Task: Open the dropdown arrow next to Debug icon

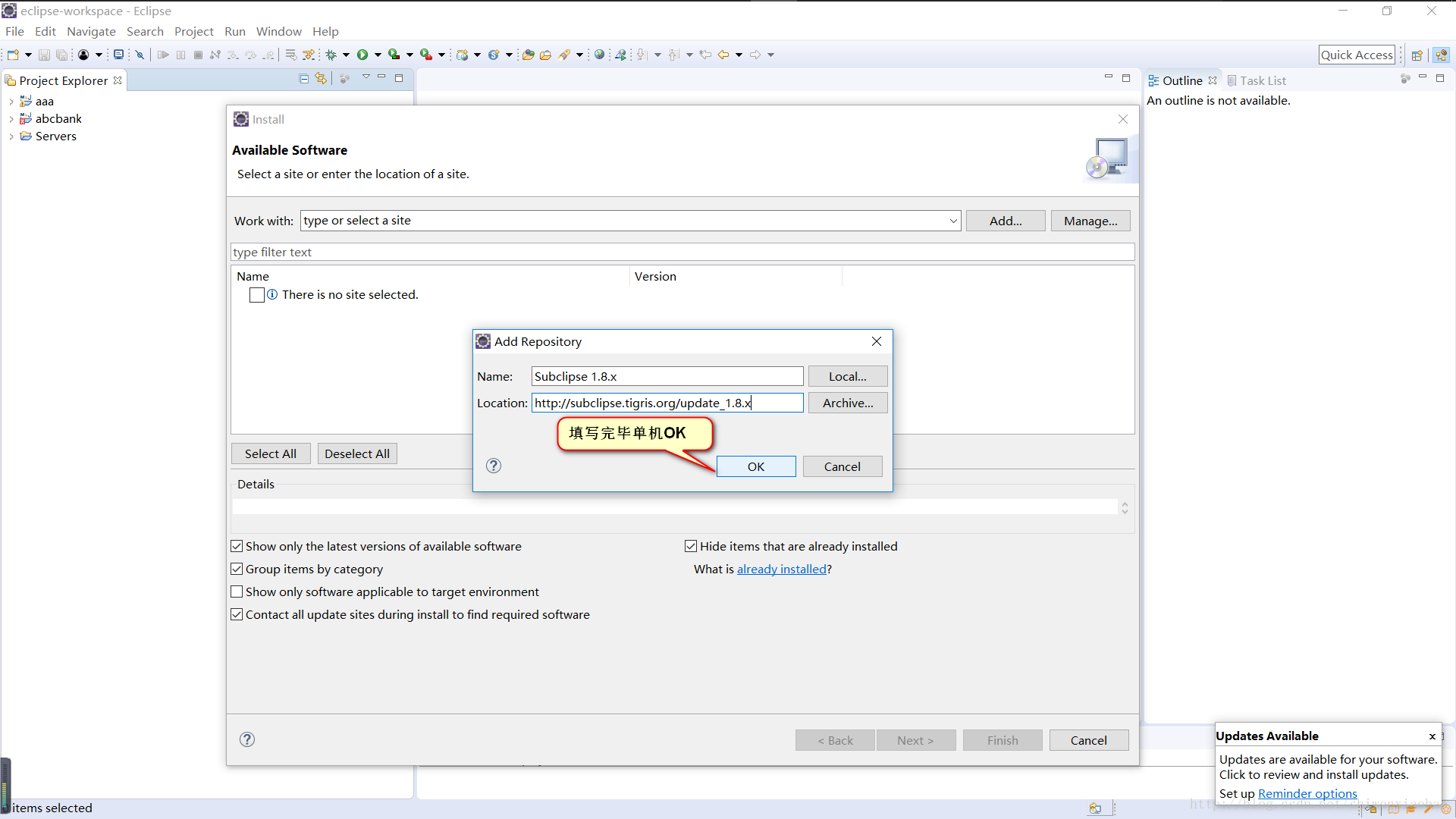Action: (x=346, y=55)
